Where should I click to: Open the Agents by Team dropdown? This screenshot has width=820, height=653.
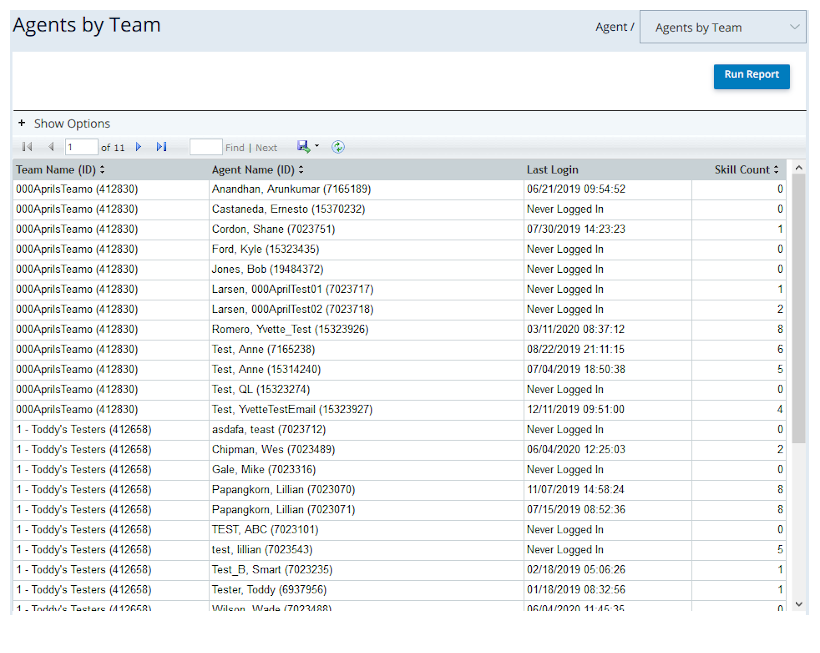[723, 27]
